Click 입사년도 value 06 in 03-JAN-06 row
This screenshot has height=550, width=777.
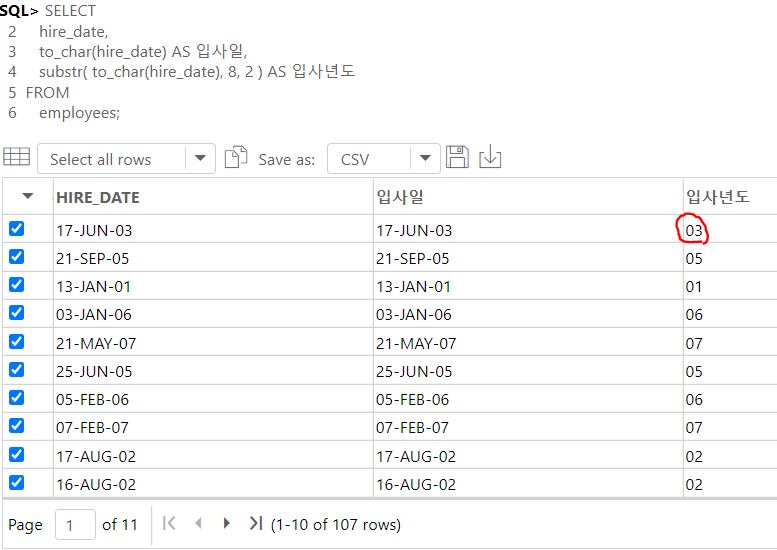[x=694, y=315]
